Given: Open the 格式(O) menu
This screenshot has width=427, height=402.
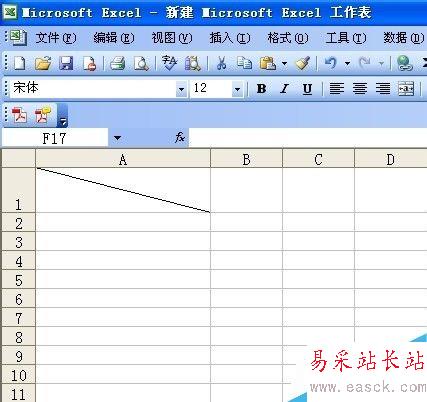Looking at the screenshot, I should pyautogui.click(x=288, y=38).
